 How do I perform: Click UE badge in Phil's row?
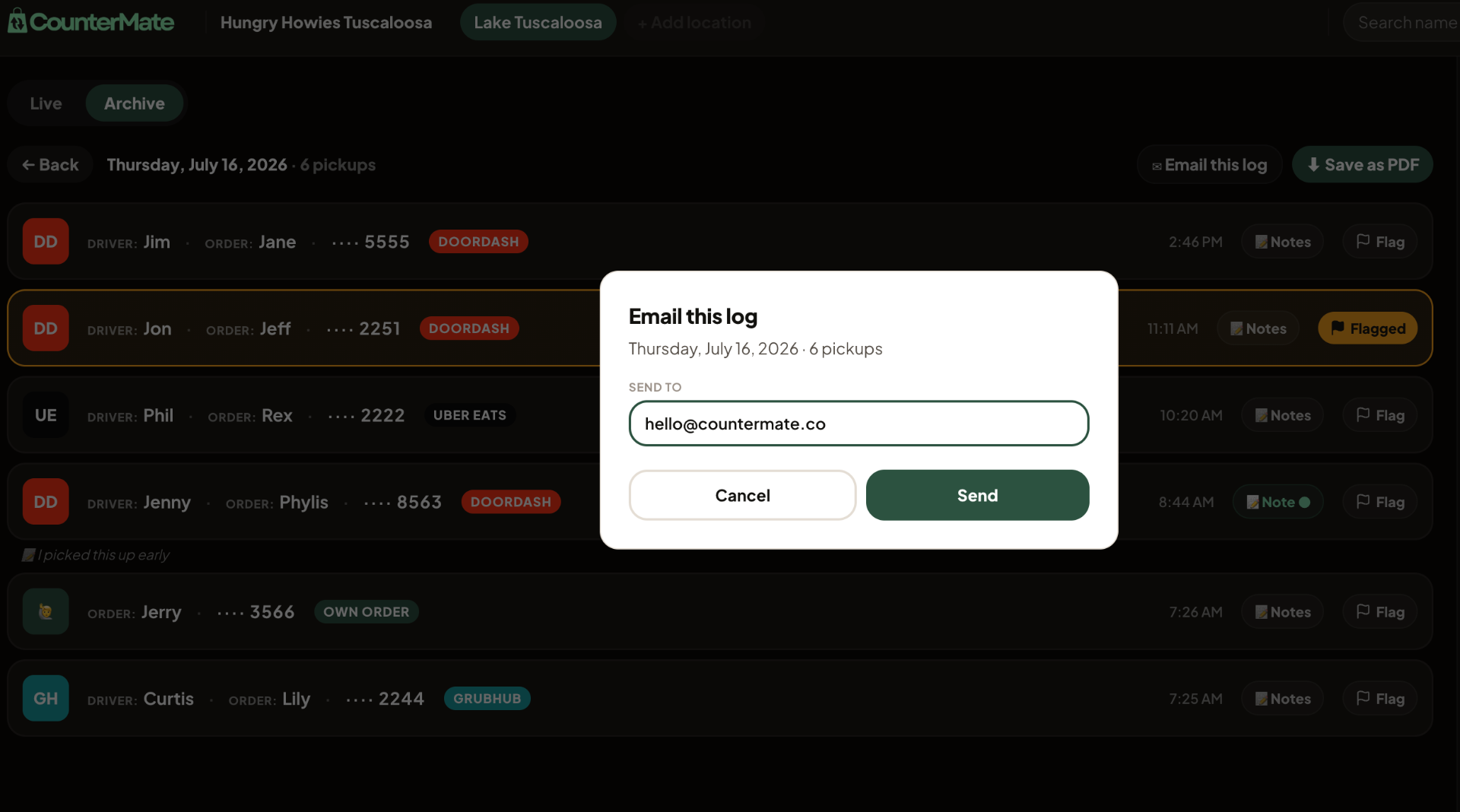pos(46,415)
